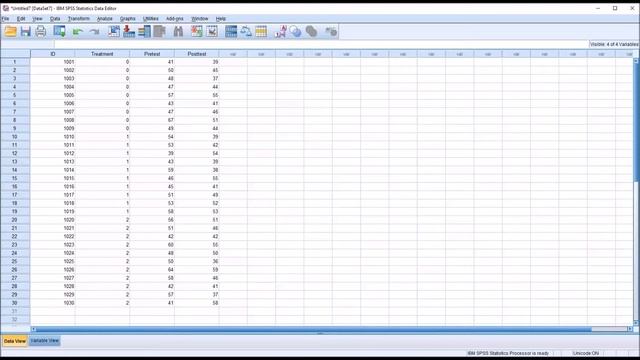This screenshot has height=360, width=640.
Task: Click the Posttest cell in row 26
Action: [x=196, y=270]
